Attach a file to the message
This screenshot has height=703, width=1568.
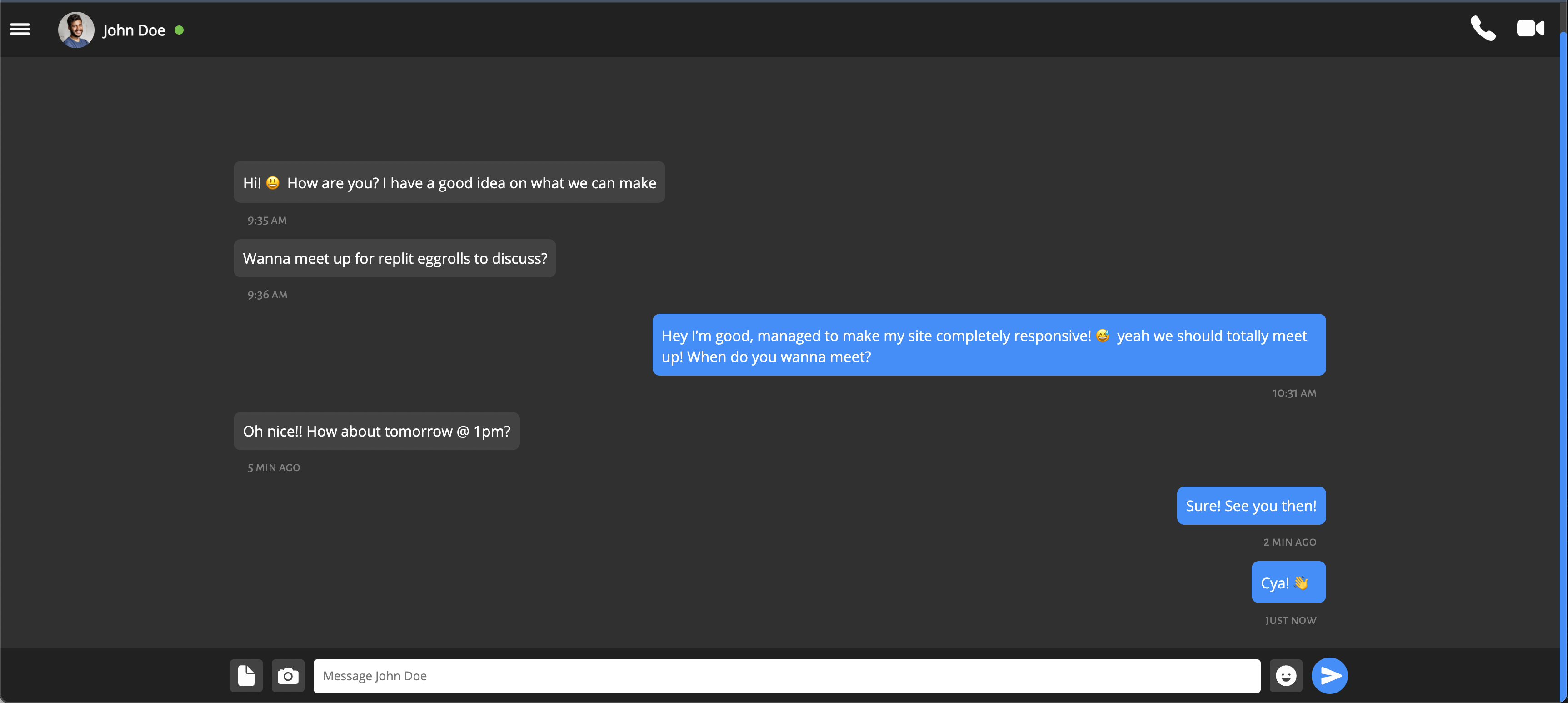tap(246, 676)
